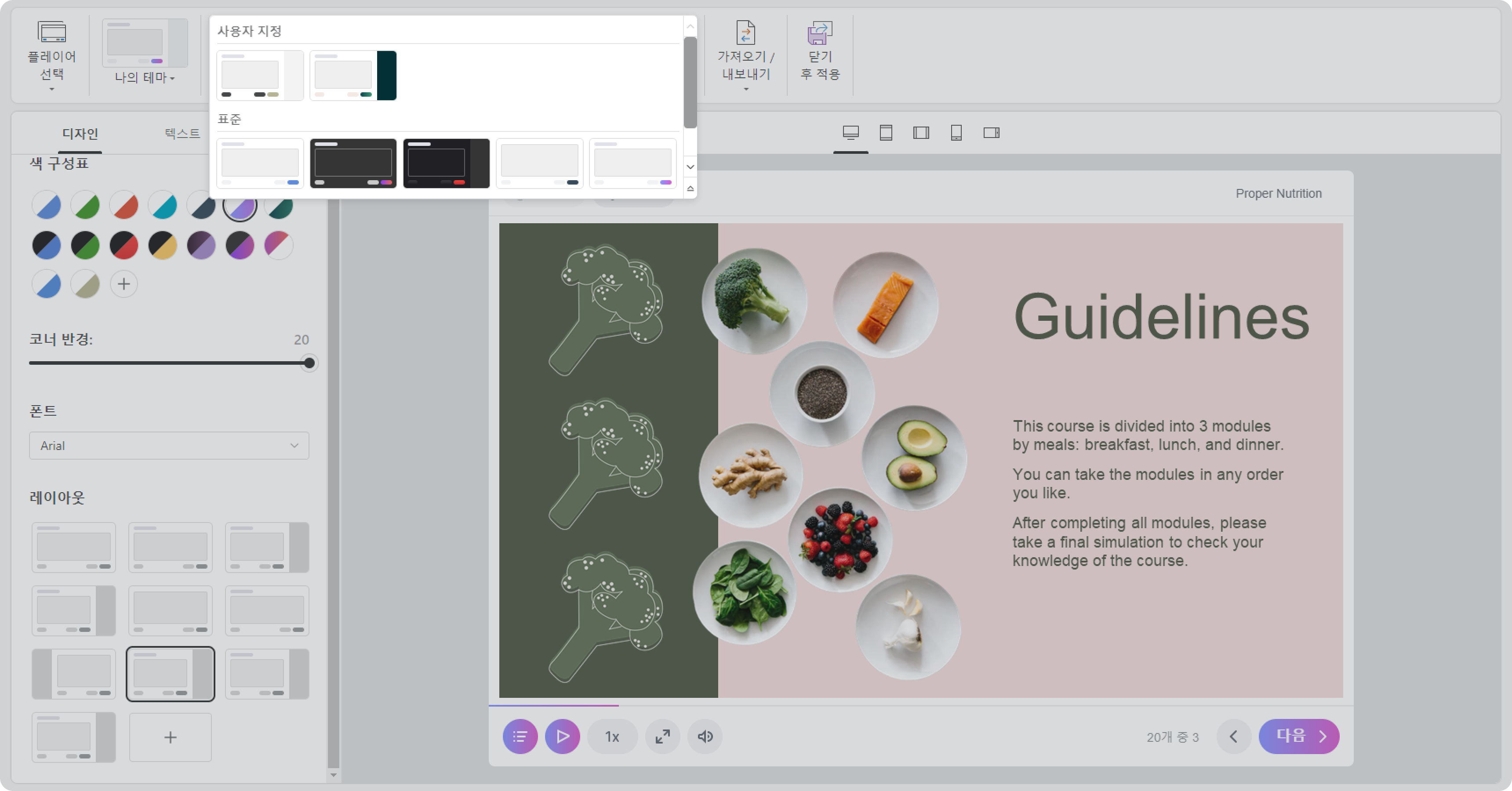Click the 다음 next button
This screenshot has height=791, width=1512.
pos(1298,736)
